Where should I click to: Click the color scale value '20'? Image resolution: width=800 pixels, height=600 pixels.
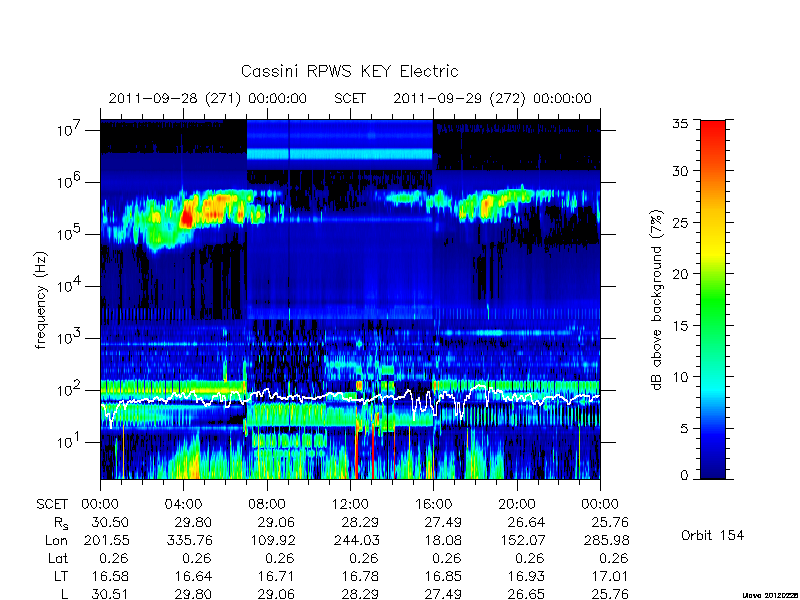coord(680,273)
